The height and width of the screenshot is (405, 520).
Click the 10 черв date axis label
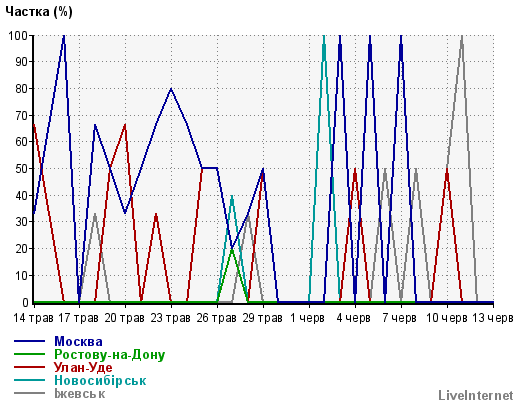click(x=447, y=318)
